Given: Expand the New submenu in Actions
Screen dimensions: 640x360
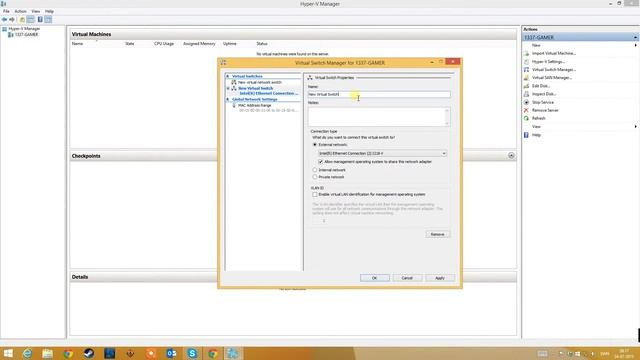Looking at the screenshot, I should click(x=635, y=45).
